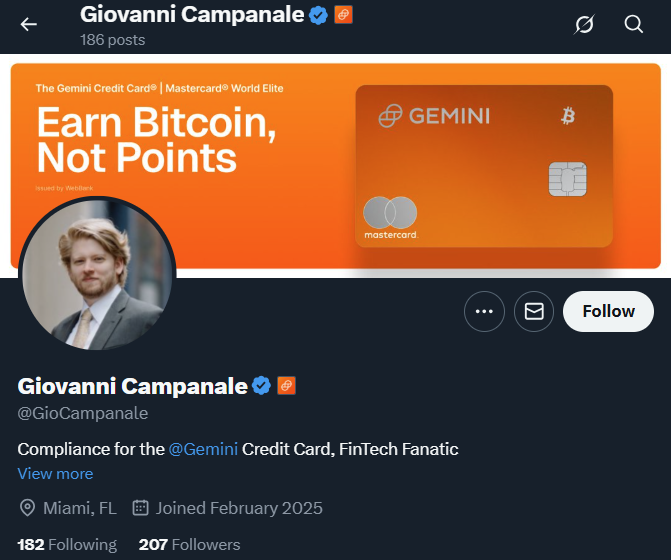
Task: Open the three-dot More options menu
Action: point(484,312)
